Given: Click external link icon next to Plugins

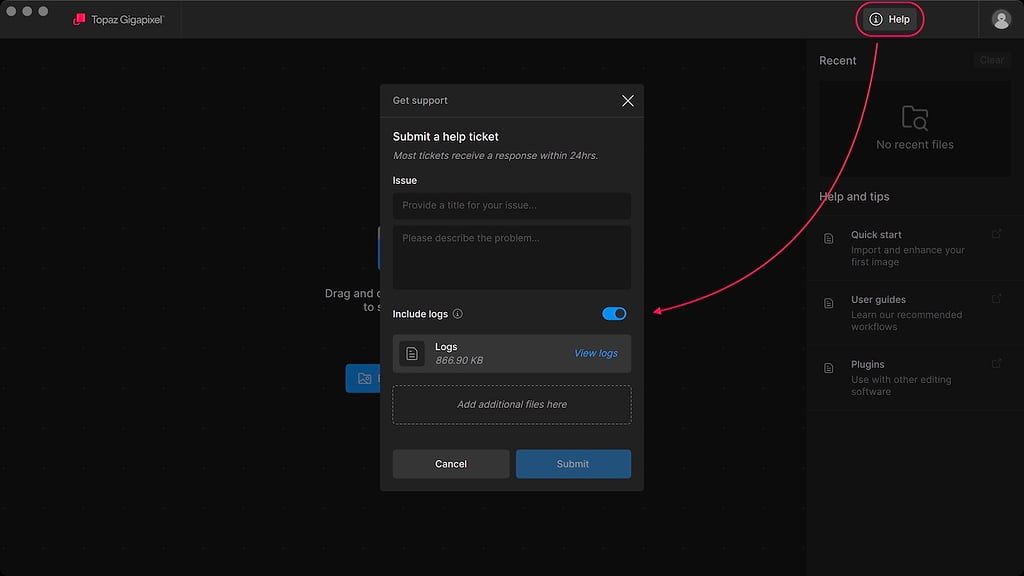Looking at the screenshot, I should click(996, 364).
